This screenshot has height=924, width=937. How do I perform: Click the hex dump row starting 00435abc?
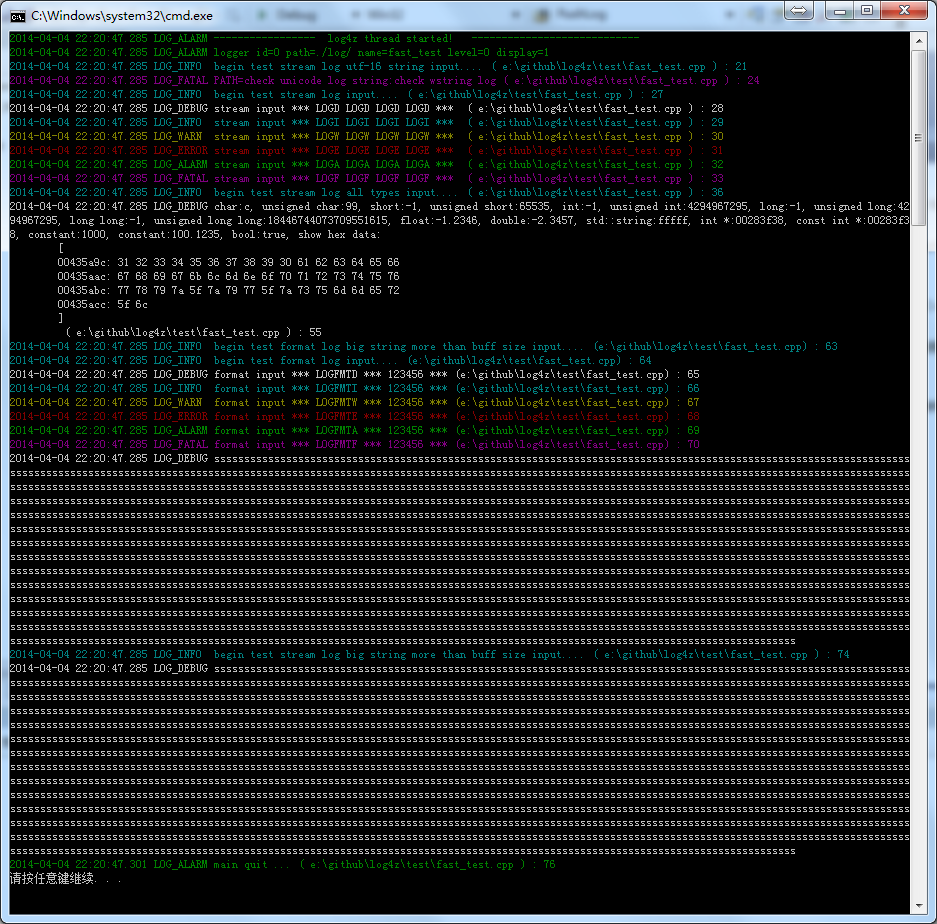point(228,290)
